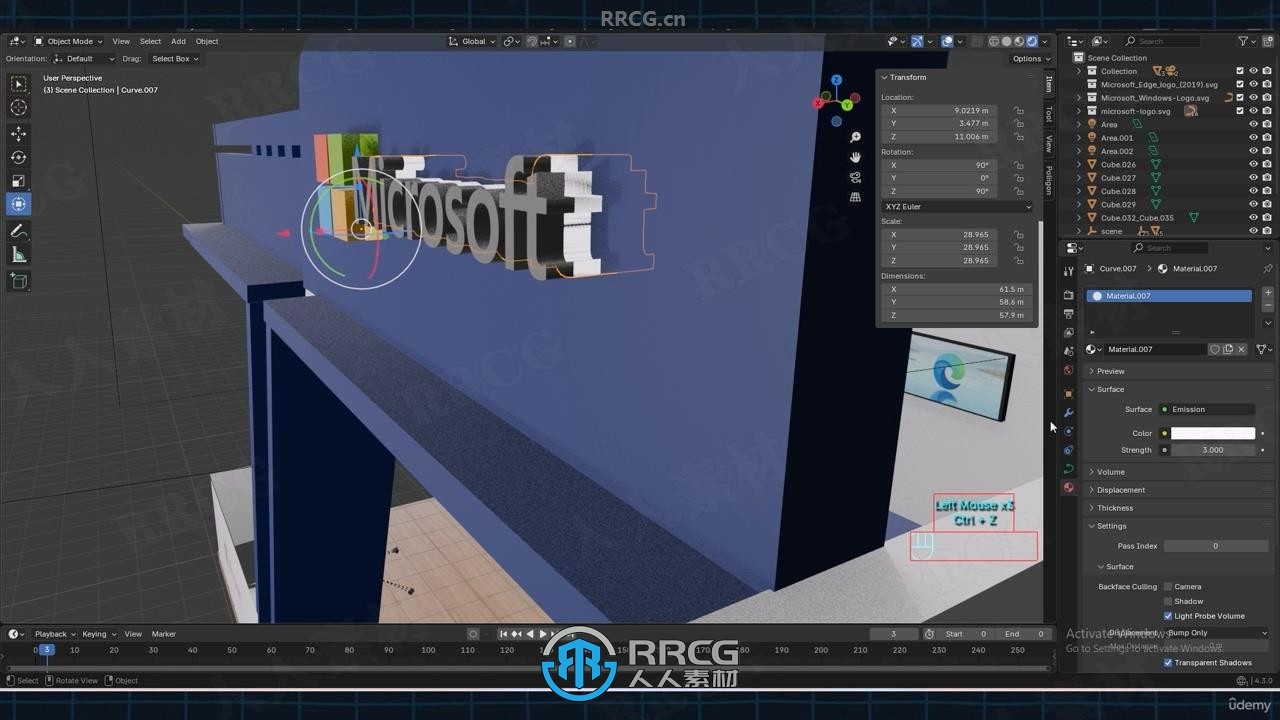Select the Rotate tool

pyautogui.click(x=18, y=157)
